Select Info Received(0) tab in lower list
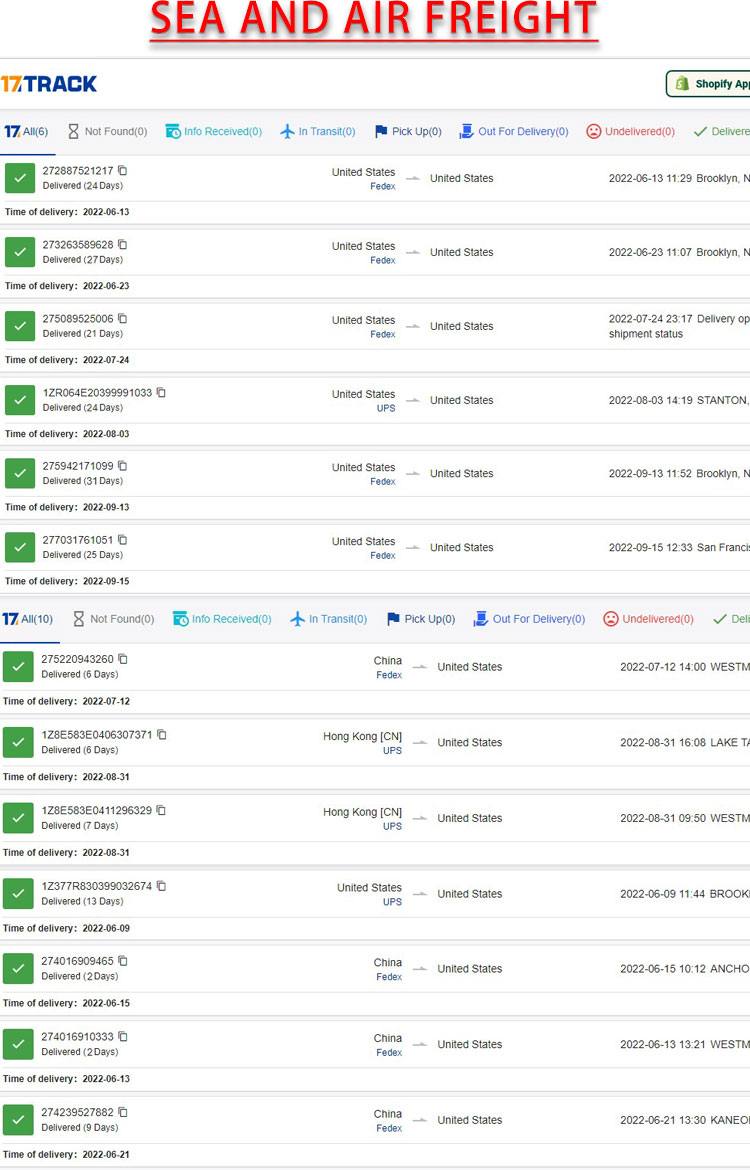Viewport: 750px width, 1170px height. point(222,619)
